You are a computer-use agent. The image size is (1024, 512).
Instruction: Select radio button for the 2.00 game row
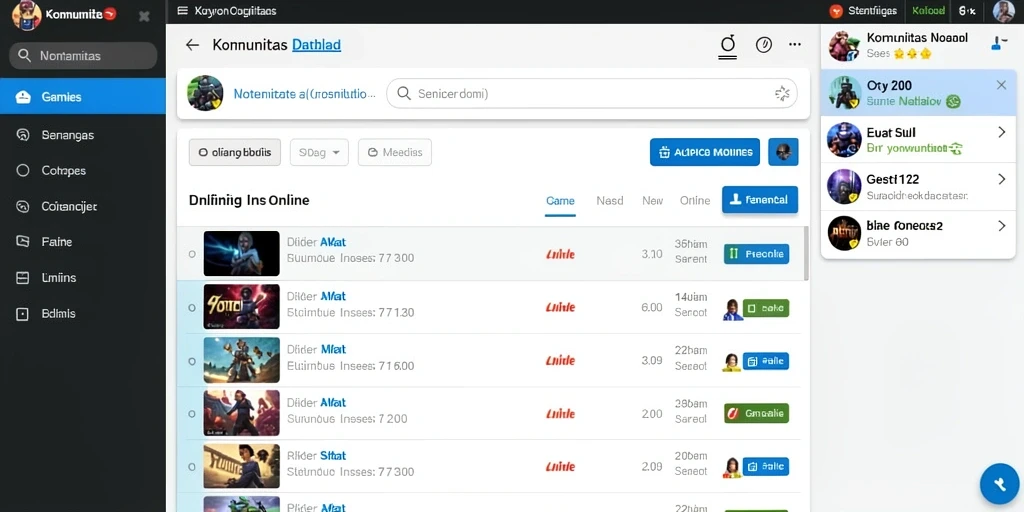click(x=192, y=413)
